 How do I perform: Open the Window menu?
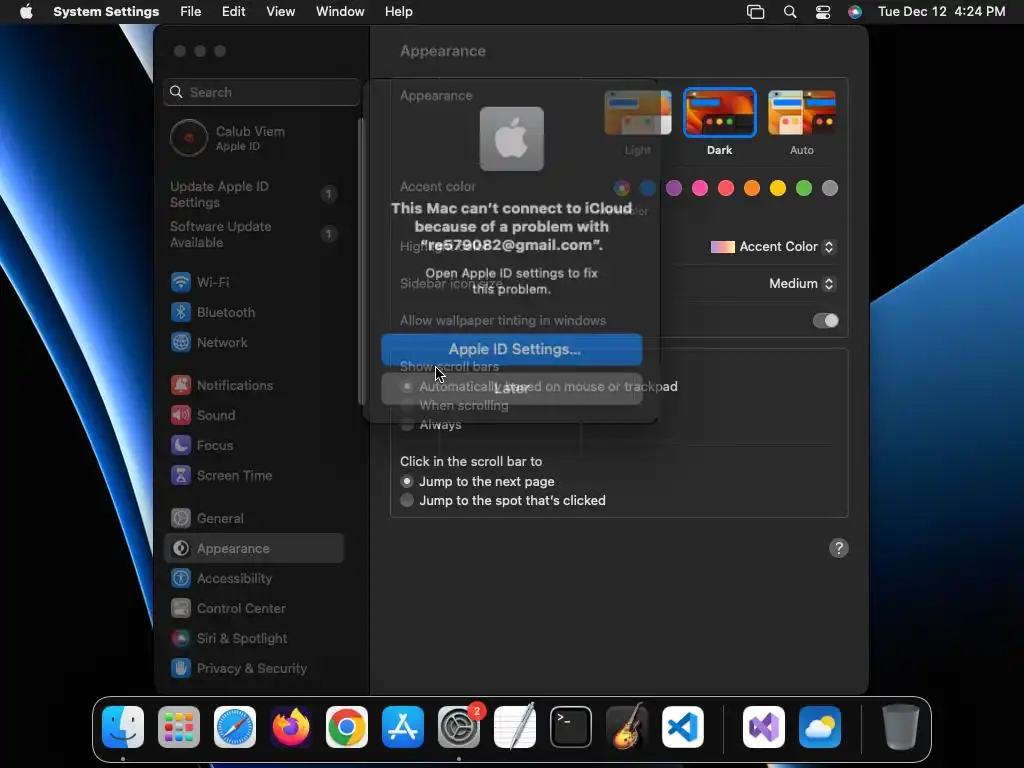click(340, 12)
